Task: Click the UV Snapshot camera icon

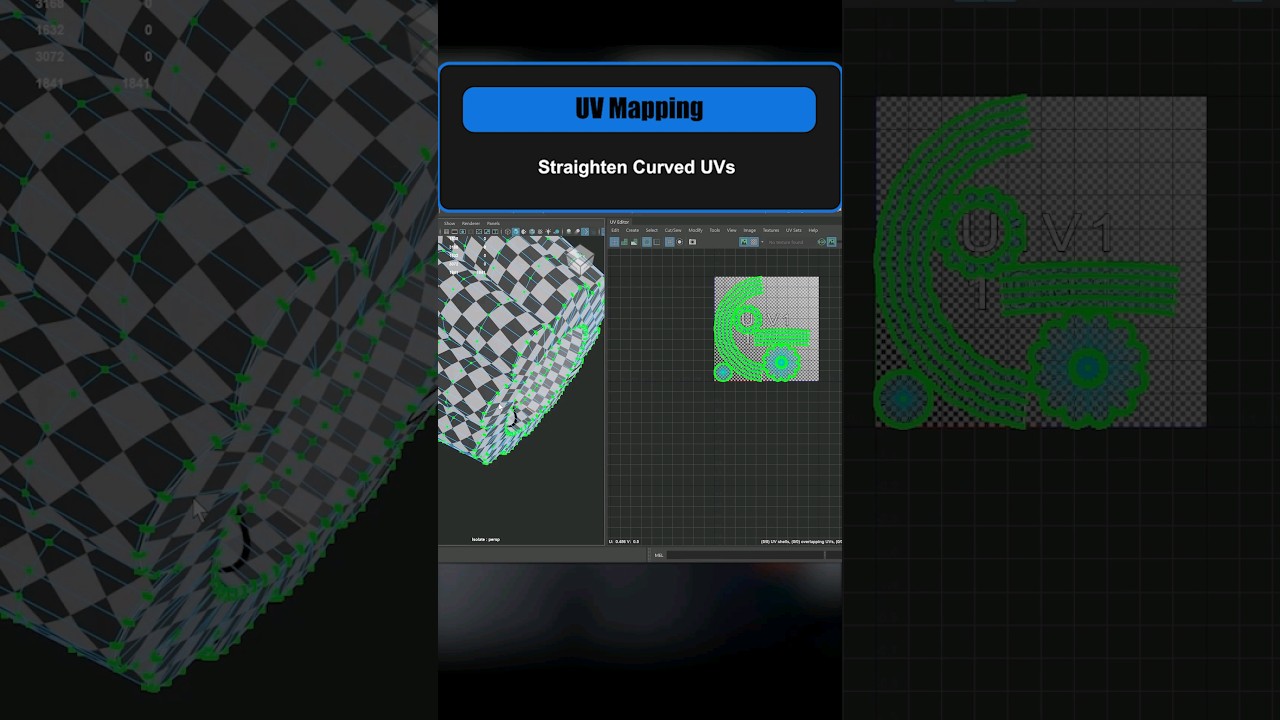Action: coord(692,242)
